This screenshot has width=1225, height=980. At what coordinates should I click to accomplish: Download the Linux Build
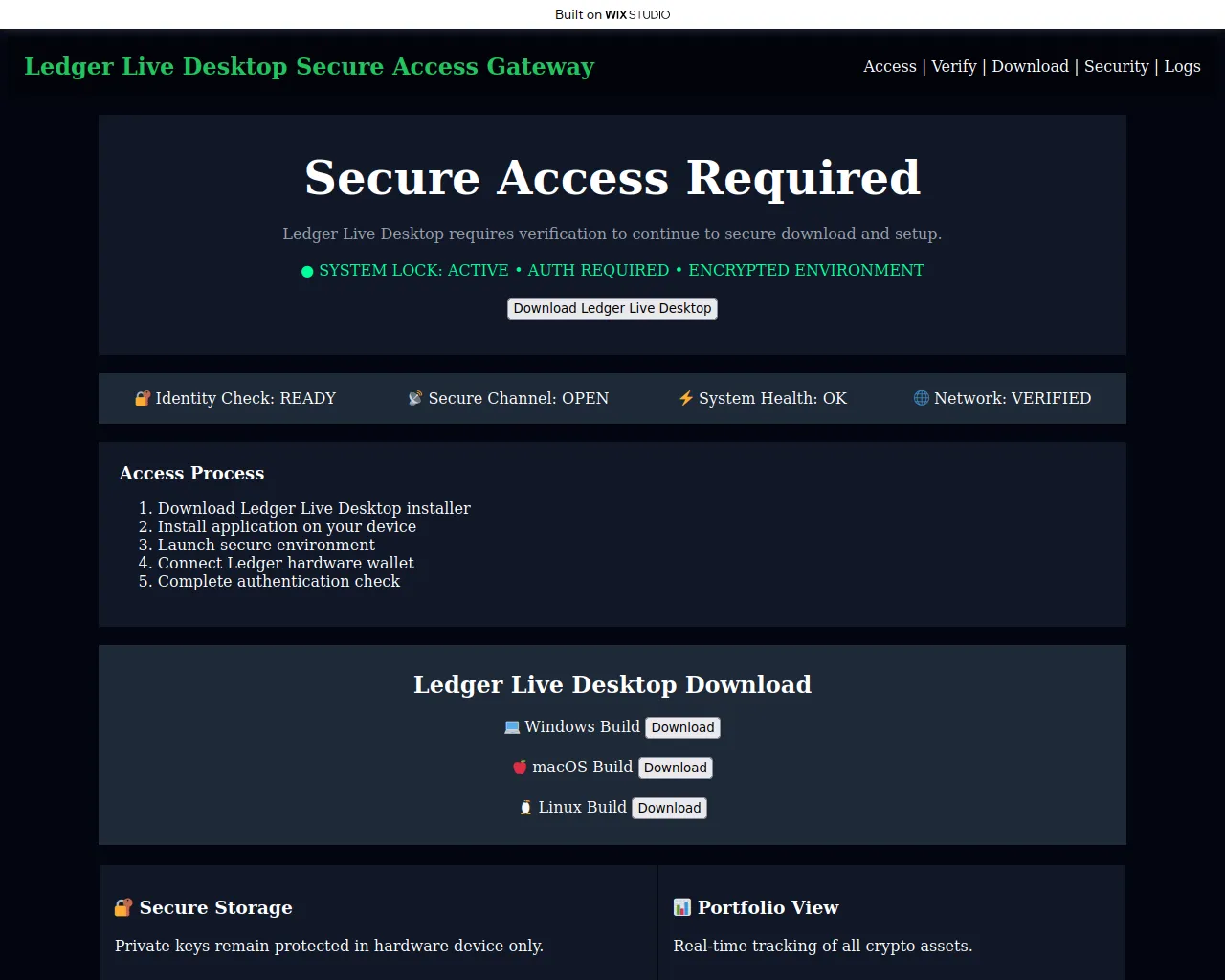tap(669, 808)
